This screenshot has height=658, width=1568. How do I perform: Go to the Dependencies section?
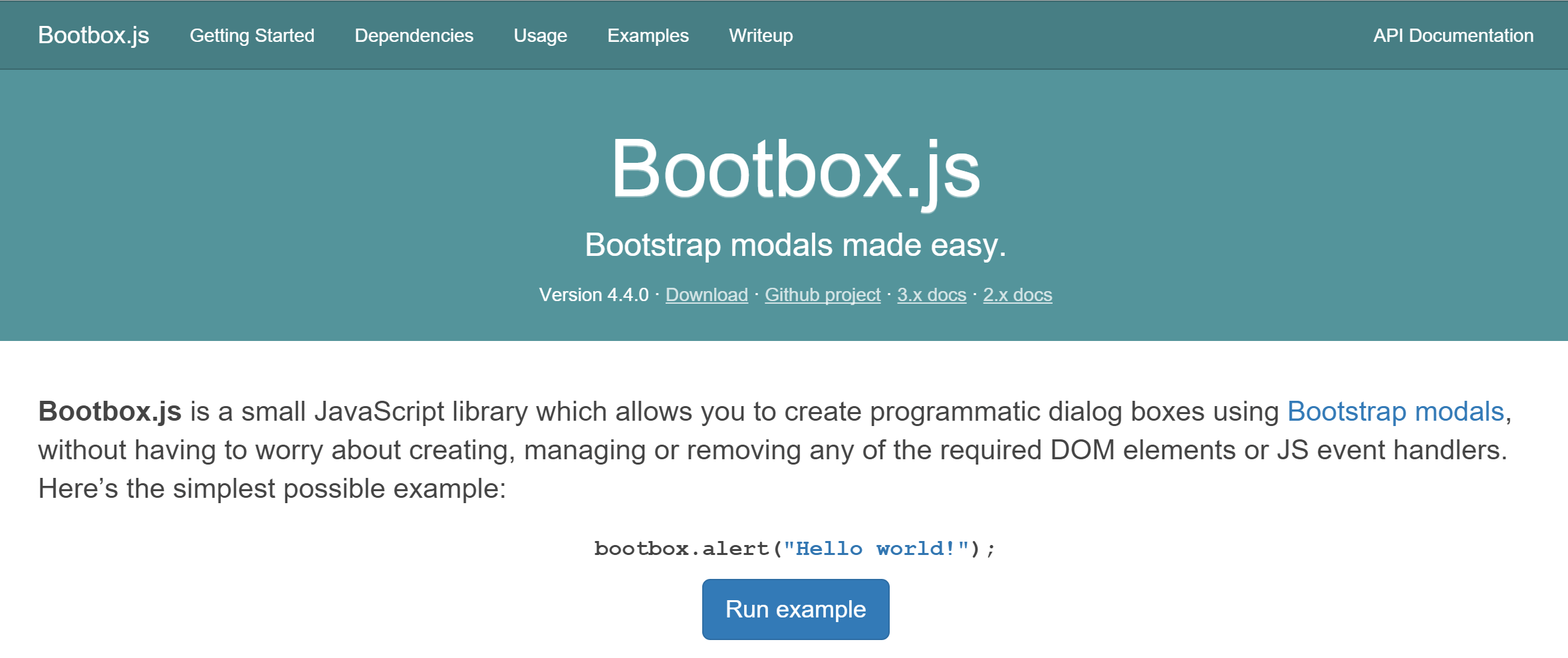[x=414, y=35]
